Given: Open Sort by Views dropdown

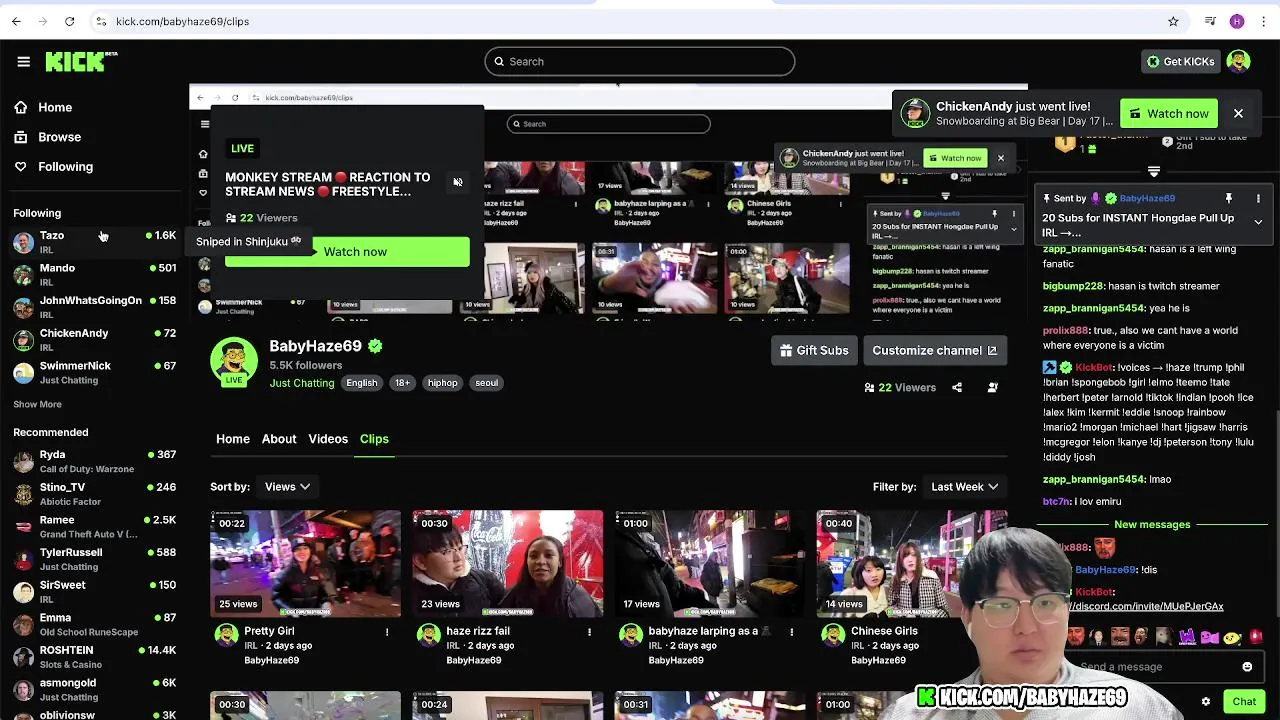Looking at the screenshot, I should coord(287,487).
